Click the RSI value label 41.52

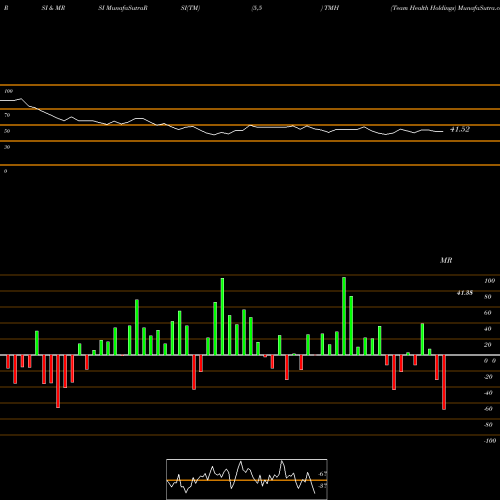(460, 129)
